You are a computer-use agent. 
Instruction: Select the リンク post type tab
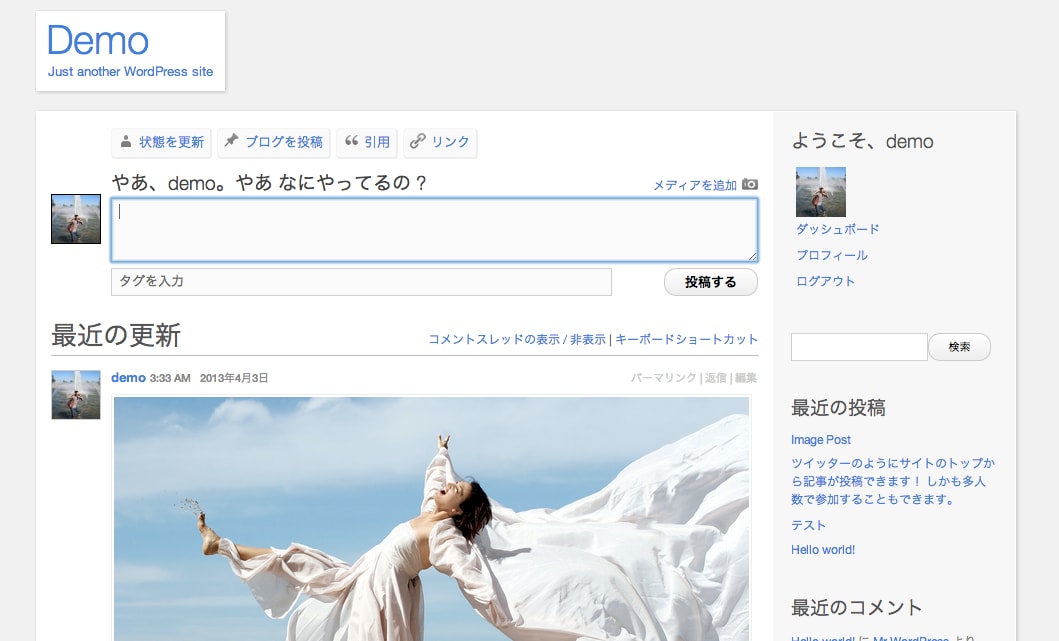(440, 143)
